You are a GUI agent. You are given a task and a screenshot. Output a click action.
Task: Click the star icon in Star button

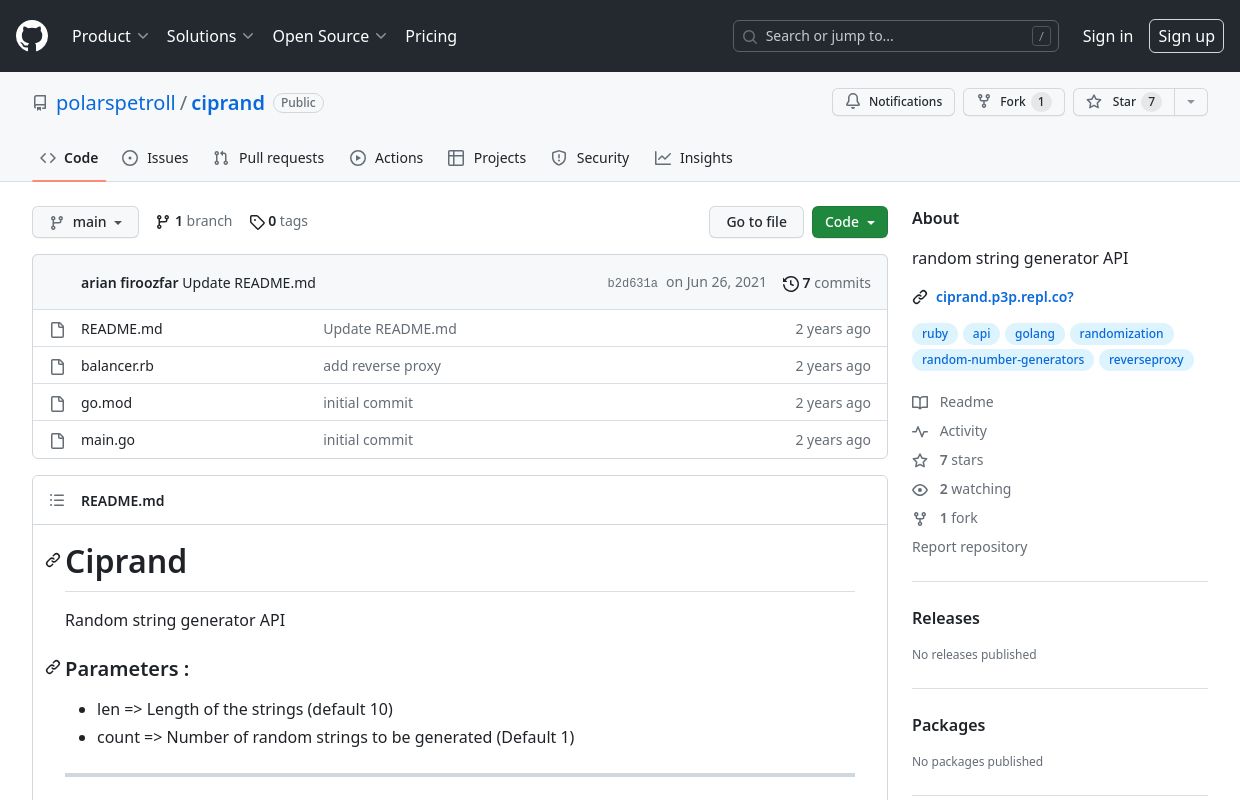point(1094,102)
